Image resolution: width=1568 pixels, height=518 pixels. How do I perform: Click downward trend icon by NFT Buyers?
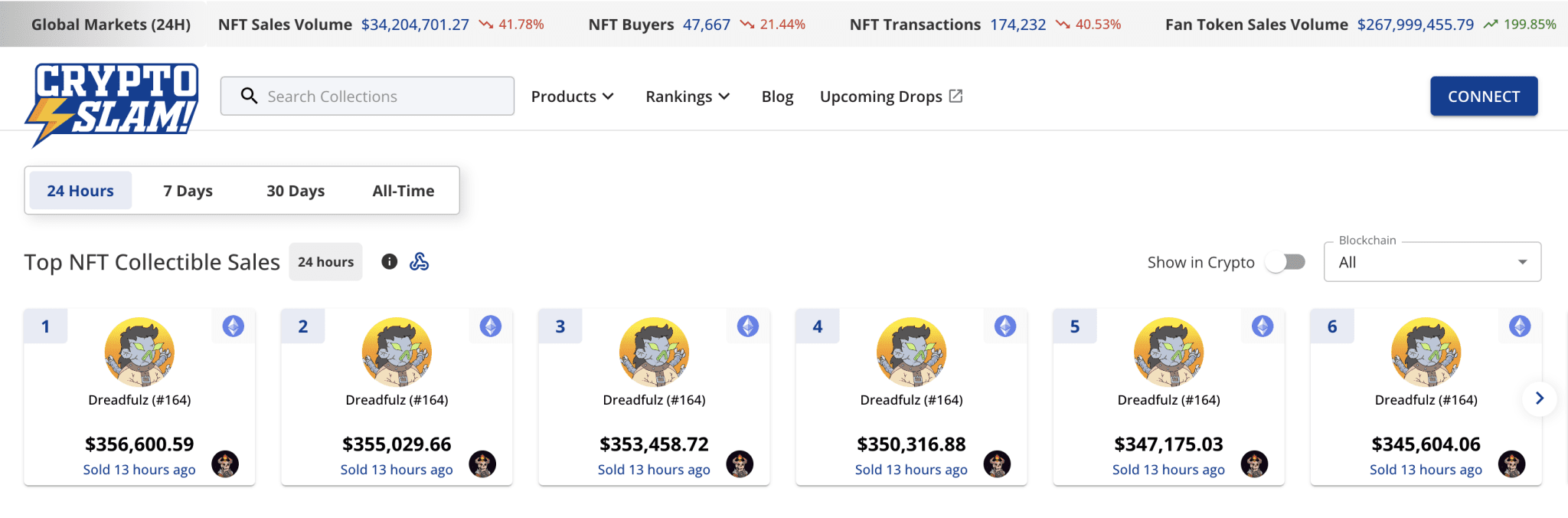[x=747, y=25]
